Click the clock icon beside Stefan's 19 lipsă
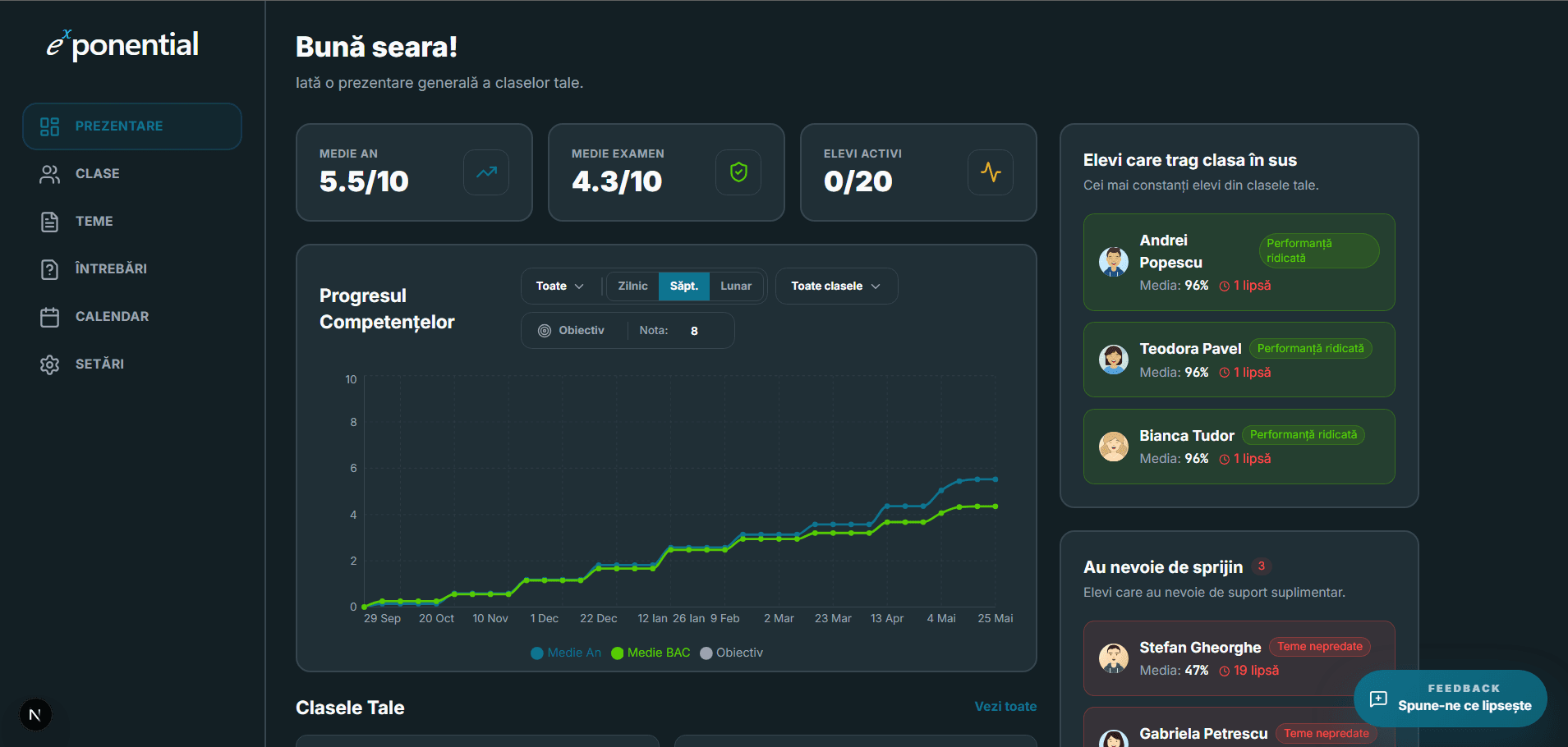This screenshot has width=1568, height=747. (1225, 671)
